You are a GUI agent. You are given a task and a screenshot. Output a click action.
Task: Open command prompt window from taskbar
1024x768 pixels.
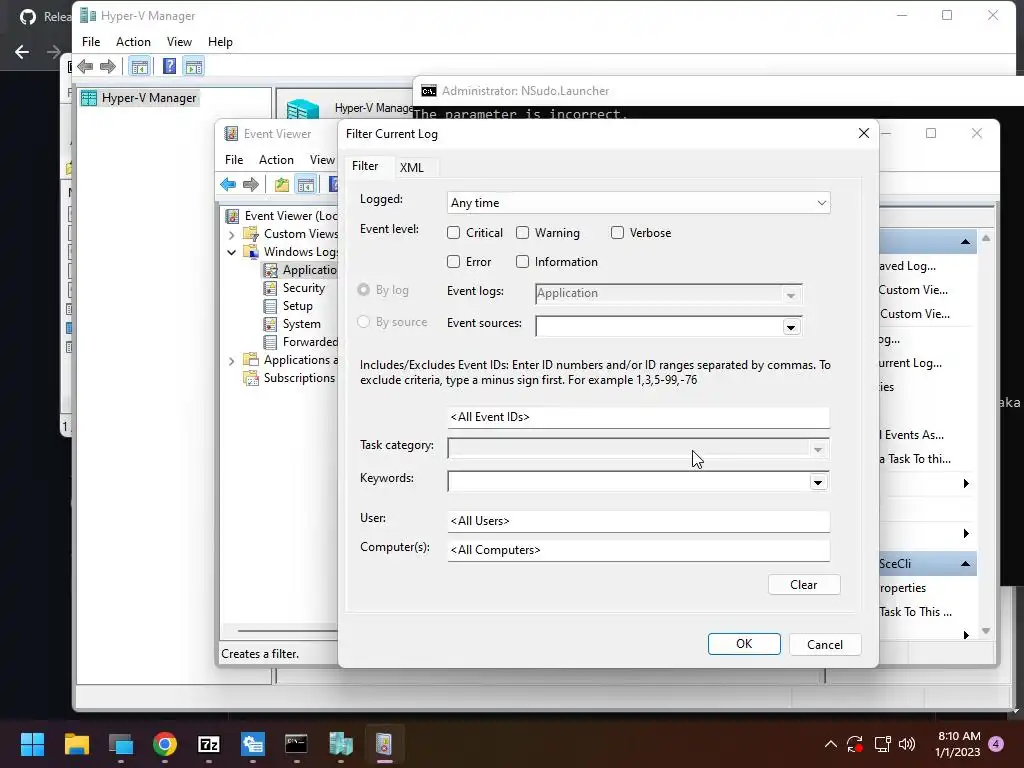296,744
